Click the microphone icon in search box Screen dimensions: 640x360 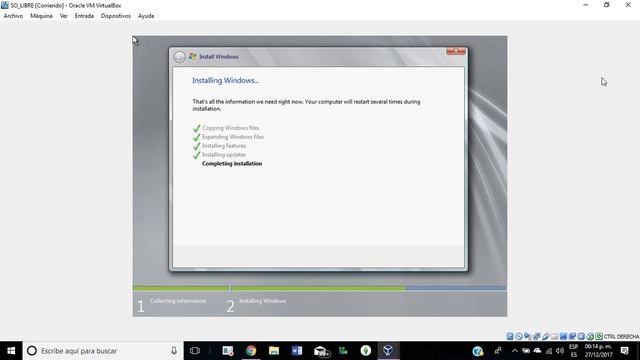(x=174, y=351)
